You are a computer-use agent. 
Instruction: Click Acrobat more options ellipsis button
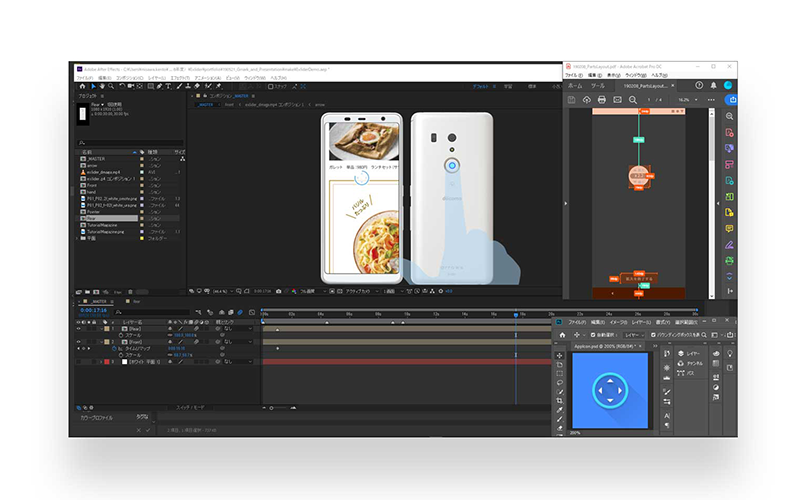(711, 100)
